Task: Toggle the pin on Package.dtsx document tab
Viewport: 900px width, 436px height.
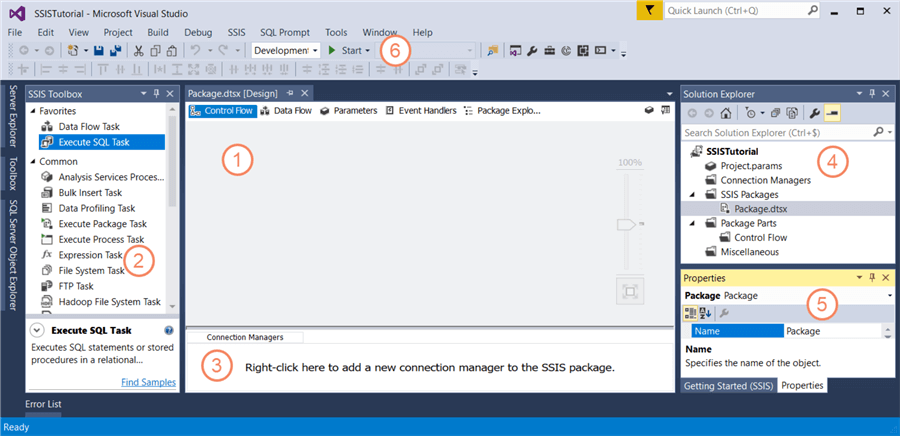Action: point(290,93)
